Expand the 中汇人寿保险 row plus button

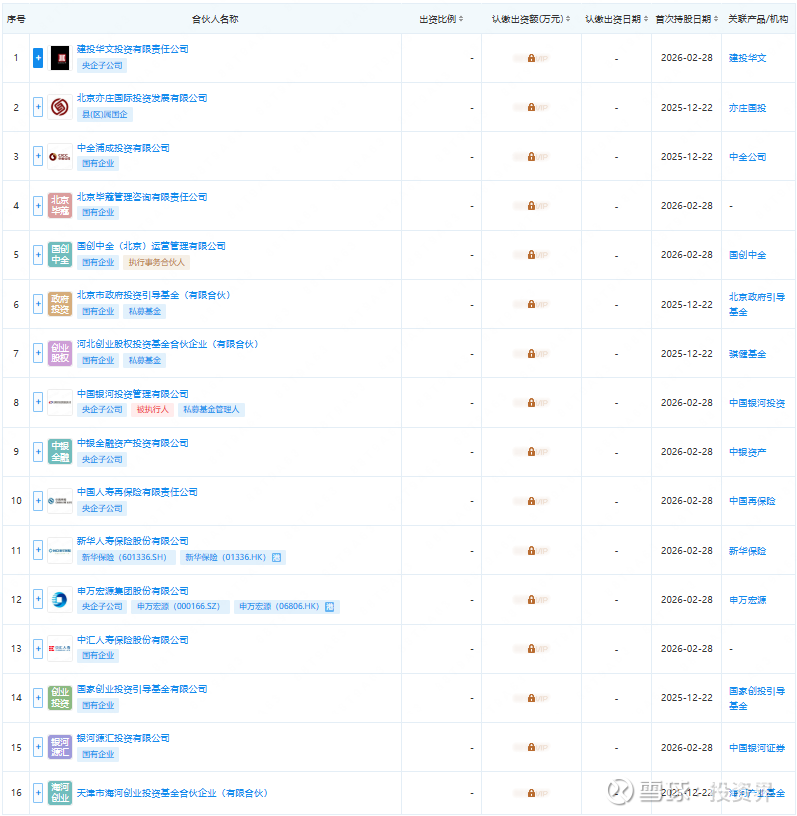coord(38,648)
